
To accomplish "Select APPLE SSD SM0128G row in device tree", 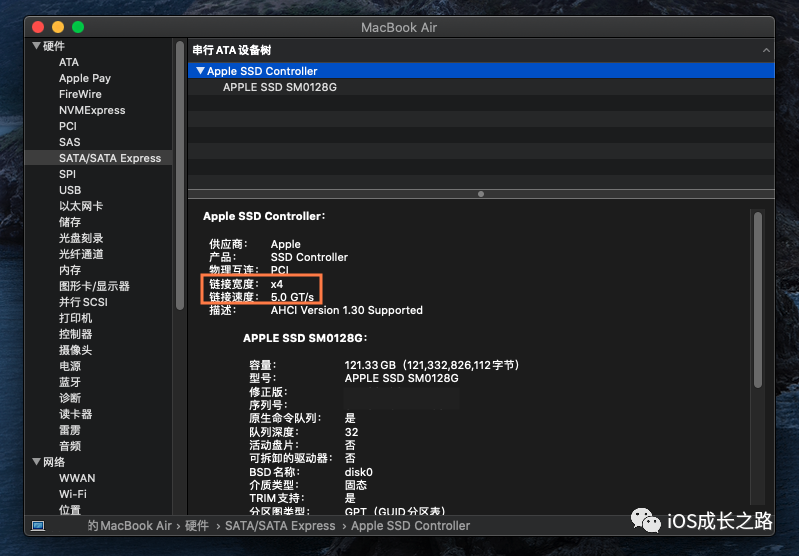I will [481, 87].
